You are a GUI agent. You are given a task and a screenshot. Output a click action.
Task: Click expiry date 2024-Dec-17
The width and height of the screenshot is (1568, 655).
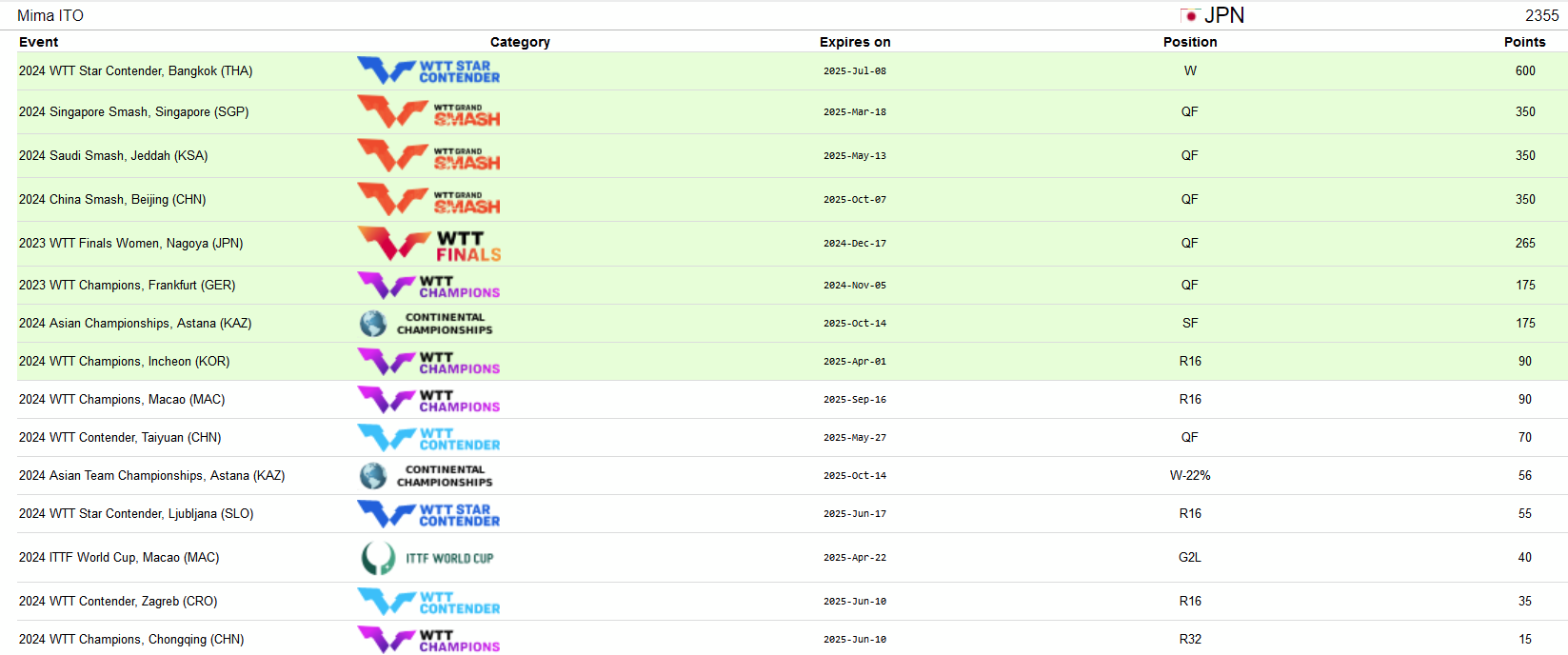coord(855,244)
